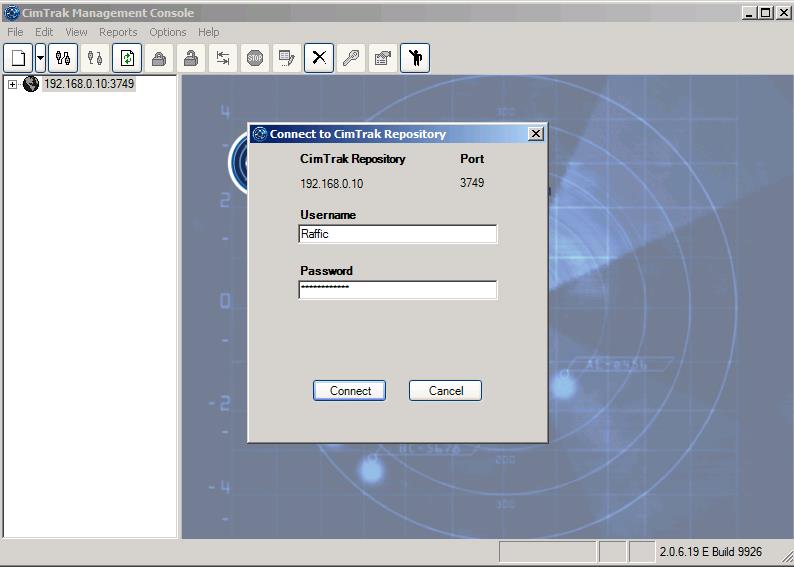Click the connect plugs toolbar icon
This screenshot has width=794, height=567.
(63, 58)
